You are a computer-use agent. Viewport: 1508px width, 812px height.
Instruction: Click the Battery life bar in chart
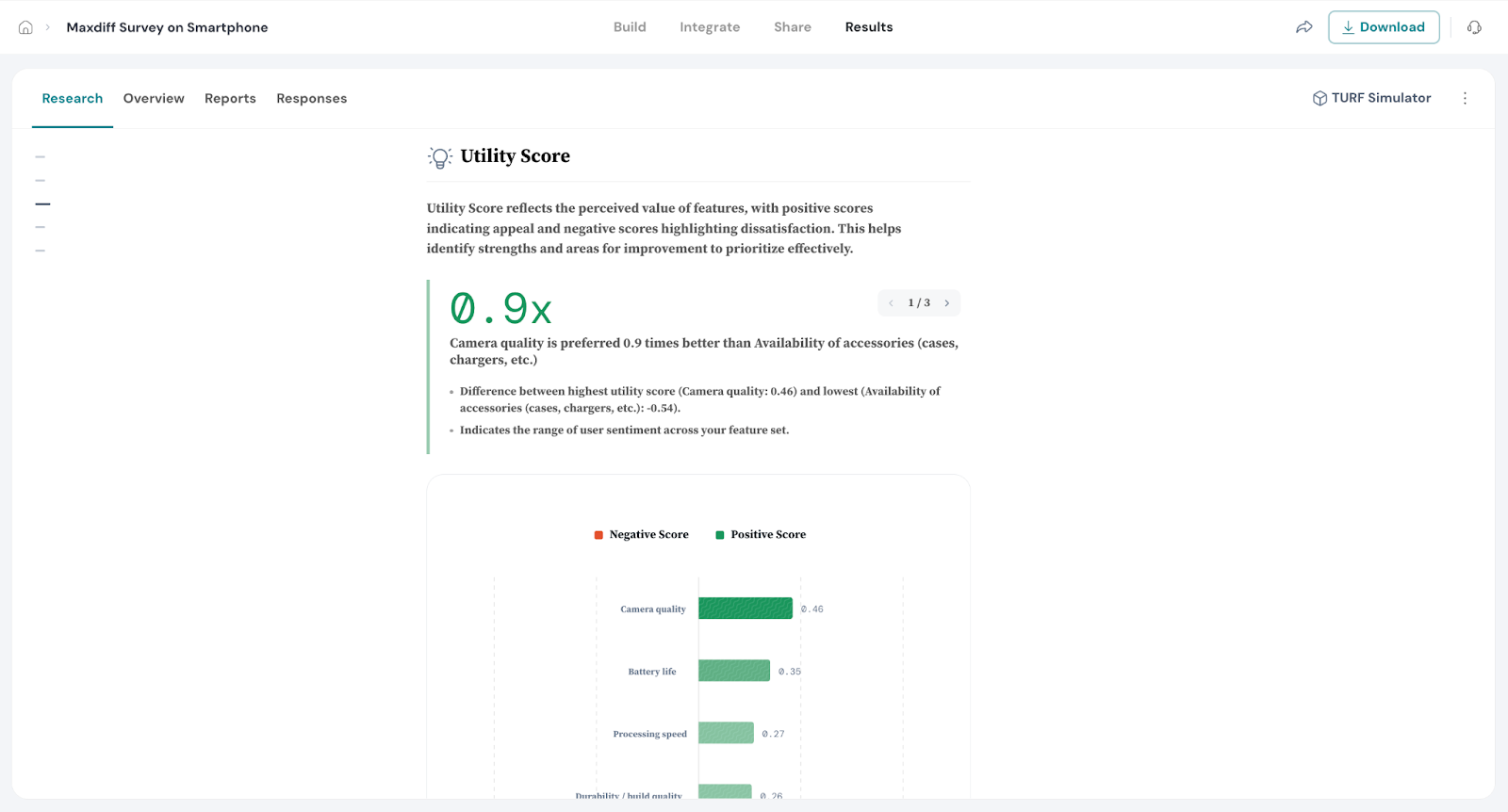(x=733, y=671)
